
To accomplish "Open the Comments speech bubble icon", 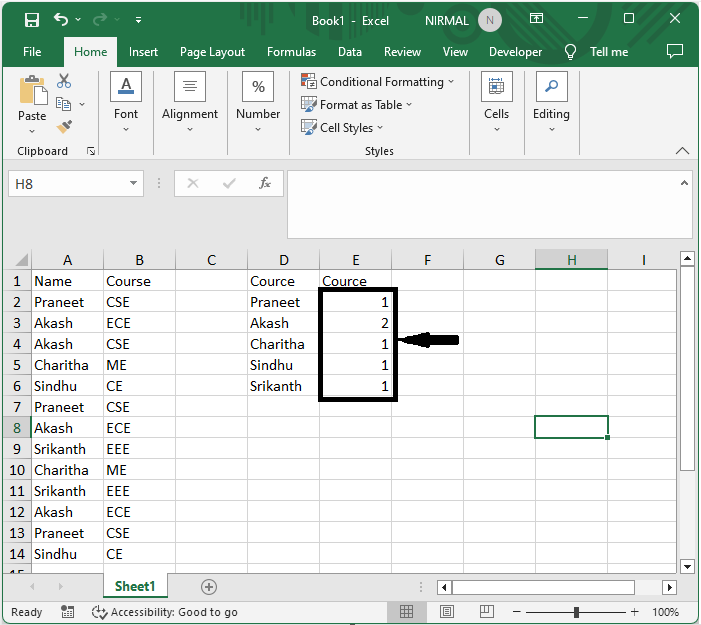I will point(675,51).
